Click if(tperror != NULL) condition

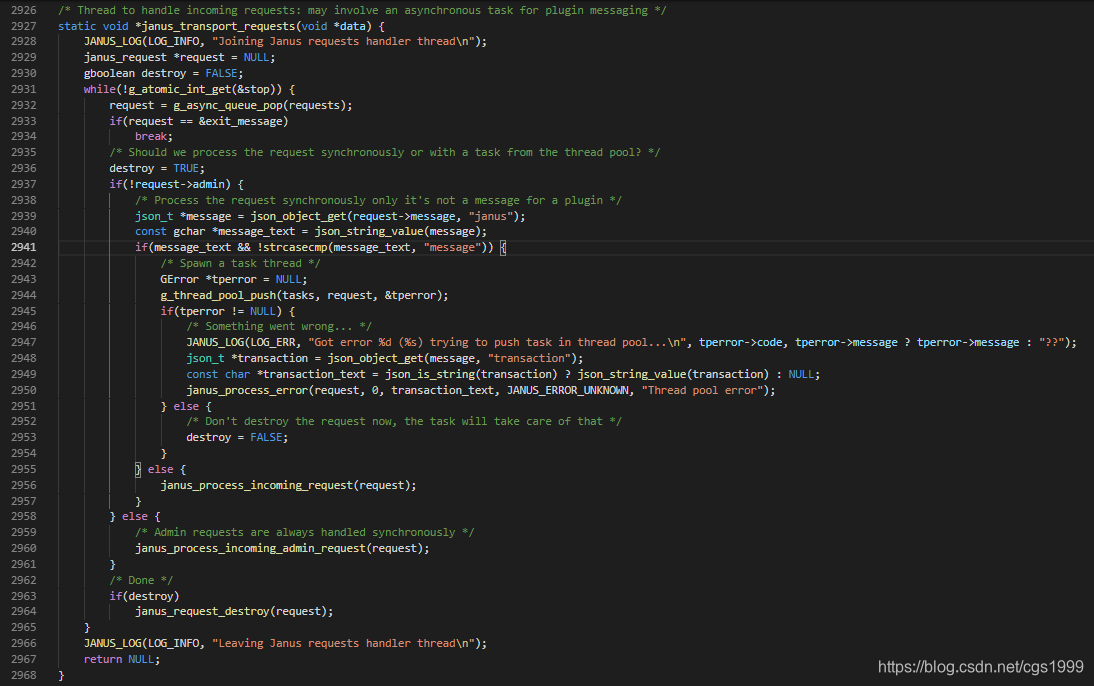click(x=221, y=311)
